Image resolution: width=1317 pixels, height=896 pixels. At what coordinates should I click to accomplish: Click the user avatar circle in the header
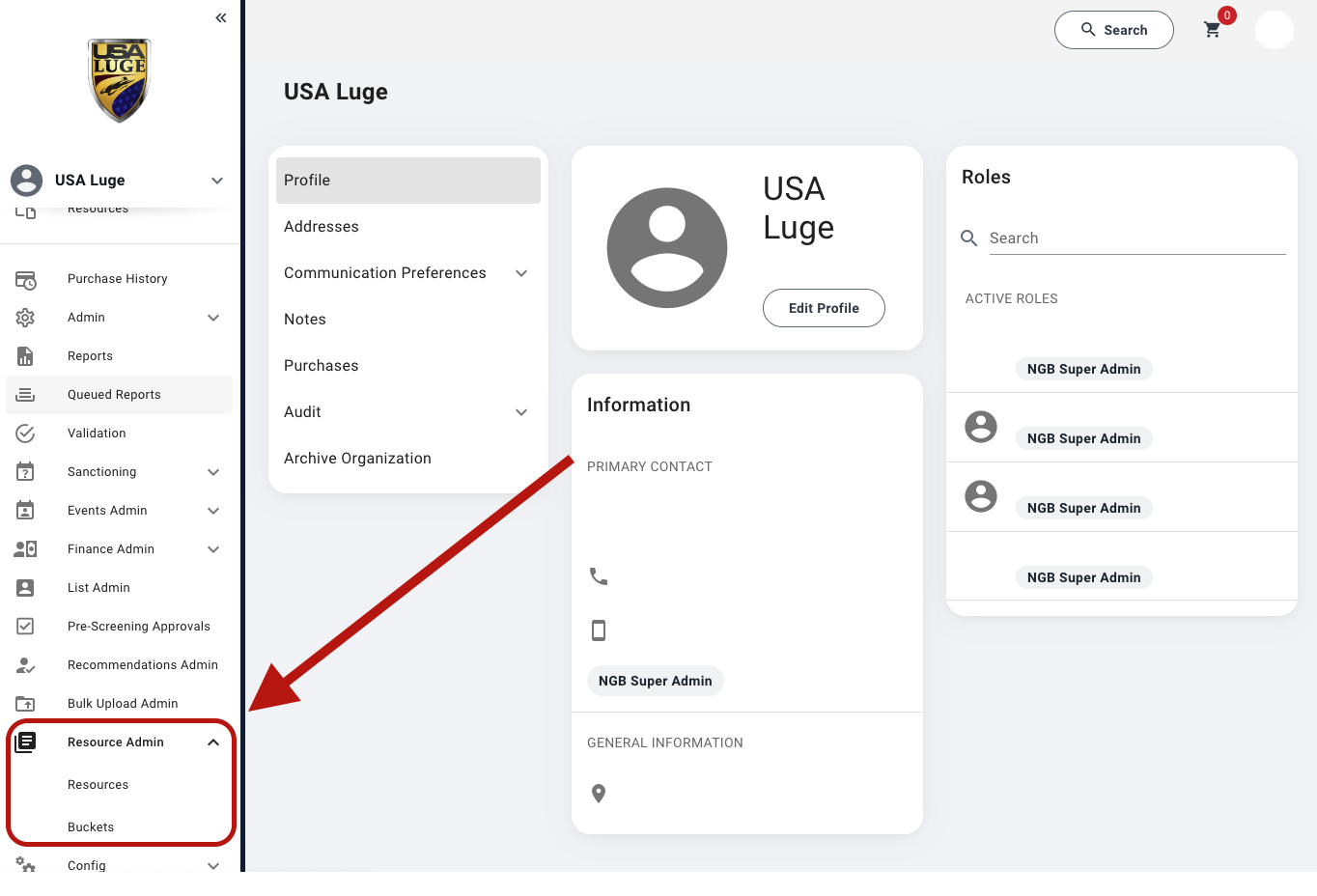pos(1274,30)
